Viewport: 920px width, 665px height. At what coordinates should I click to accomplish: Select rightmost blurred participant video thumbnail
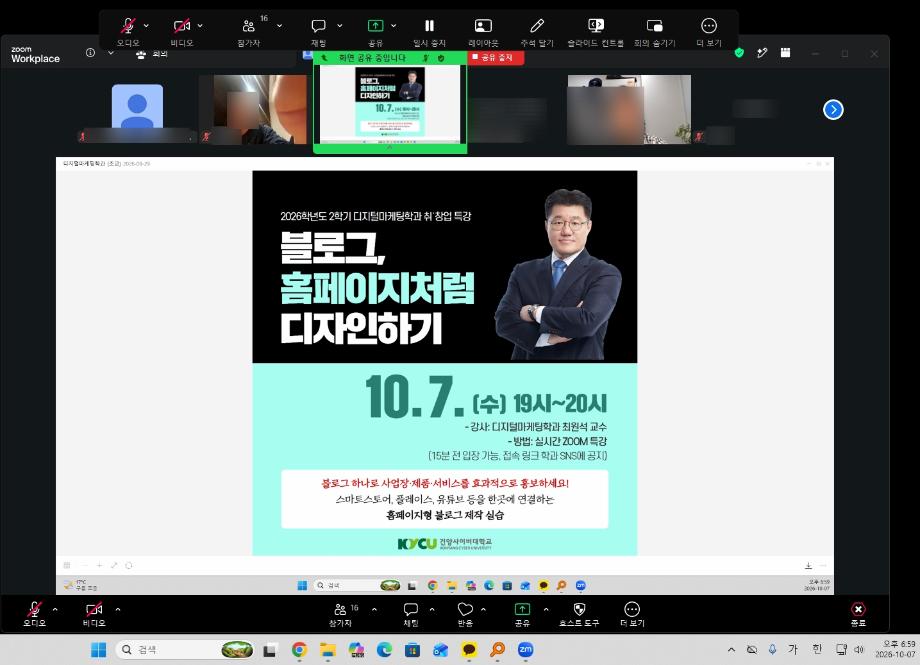coord(629,109)
